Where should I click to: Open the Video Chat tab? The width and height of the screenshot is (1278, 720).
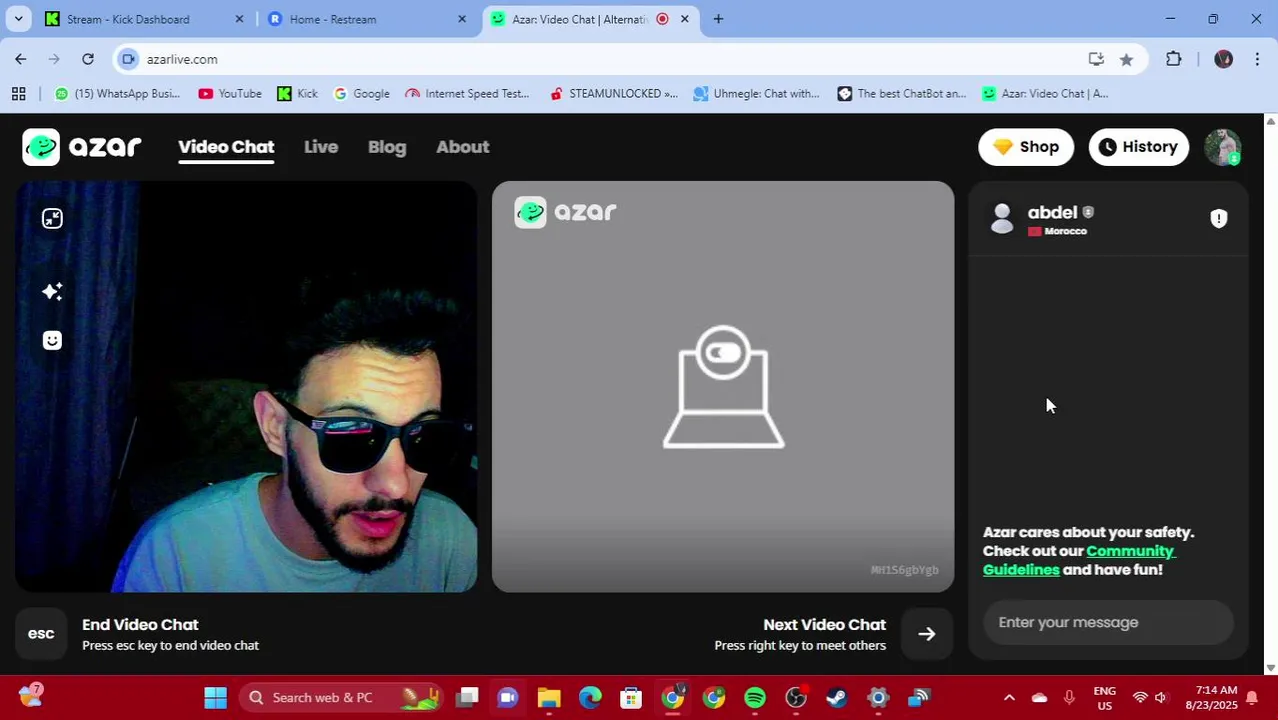226,147
